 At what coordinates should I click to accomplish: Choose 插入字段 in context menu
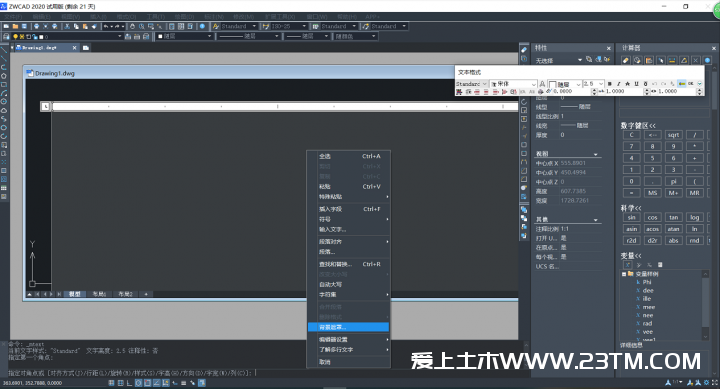pos(349,209)
